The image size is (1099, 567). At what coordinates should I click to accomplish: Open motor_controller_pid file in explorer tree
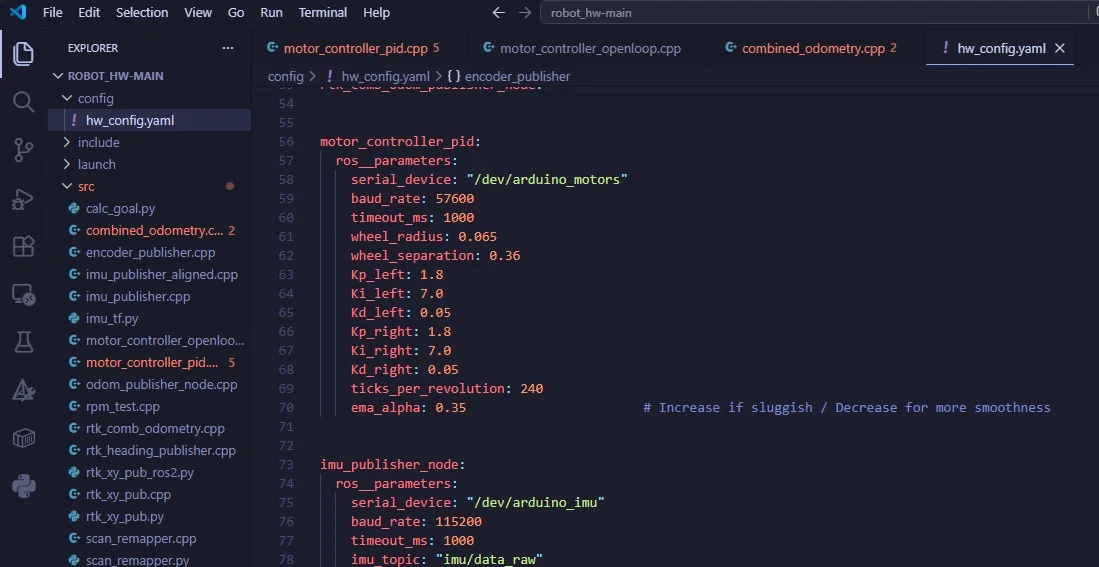149,363
